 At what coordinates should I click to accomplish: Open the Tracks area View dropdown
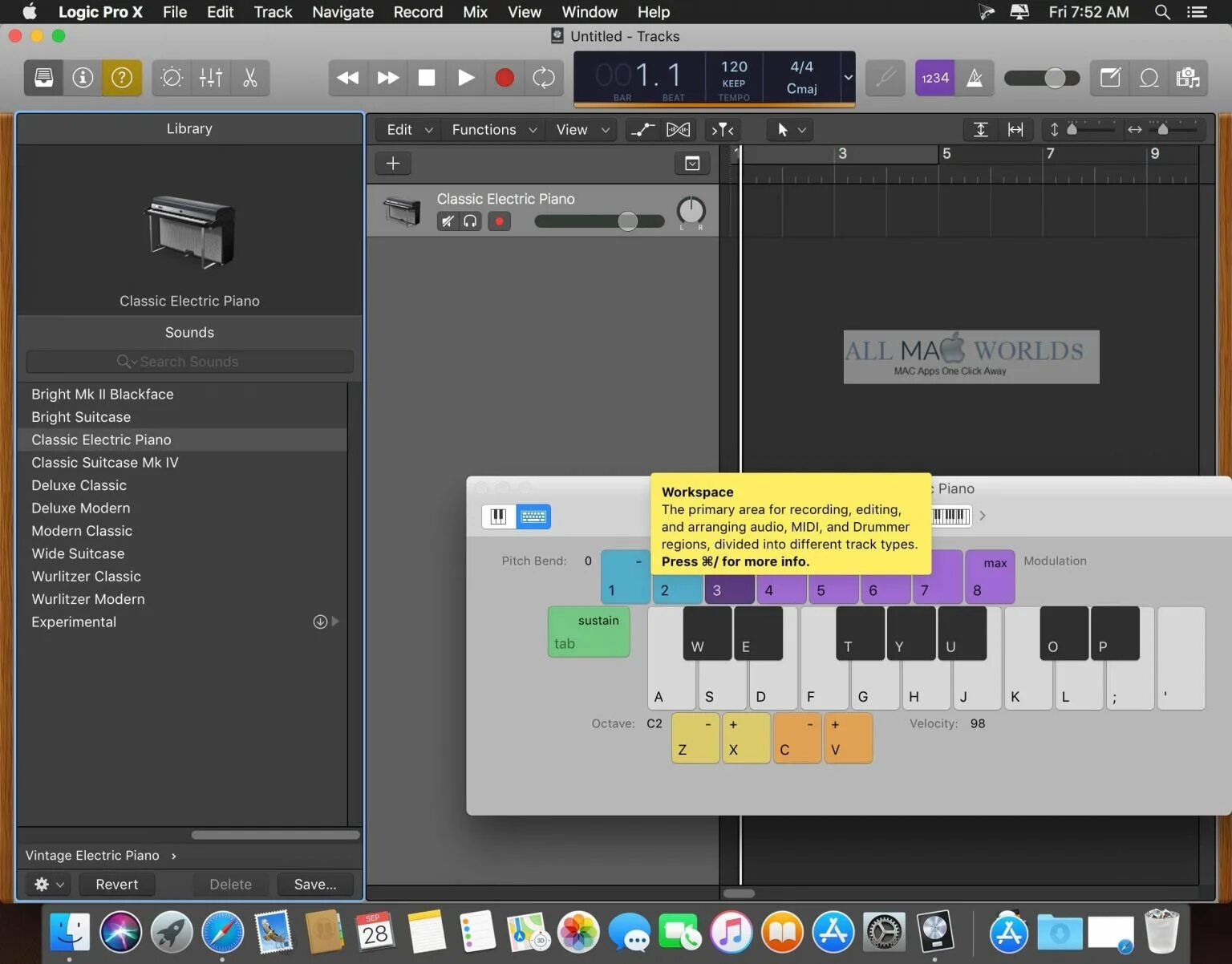(x=583, y=130)
